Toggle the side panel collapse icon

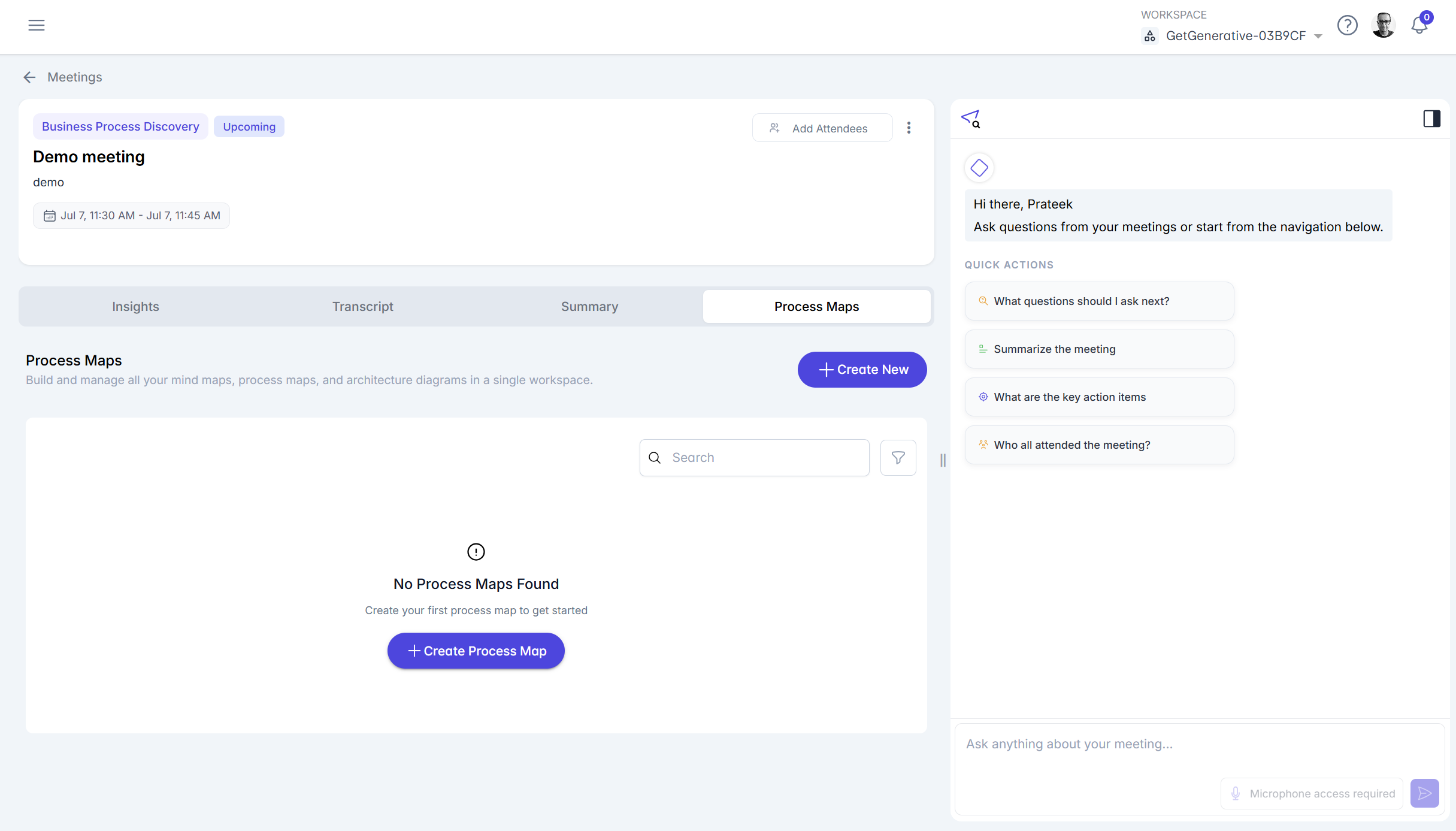pos(1431,119)
